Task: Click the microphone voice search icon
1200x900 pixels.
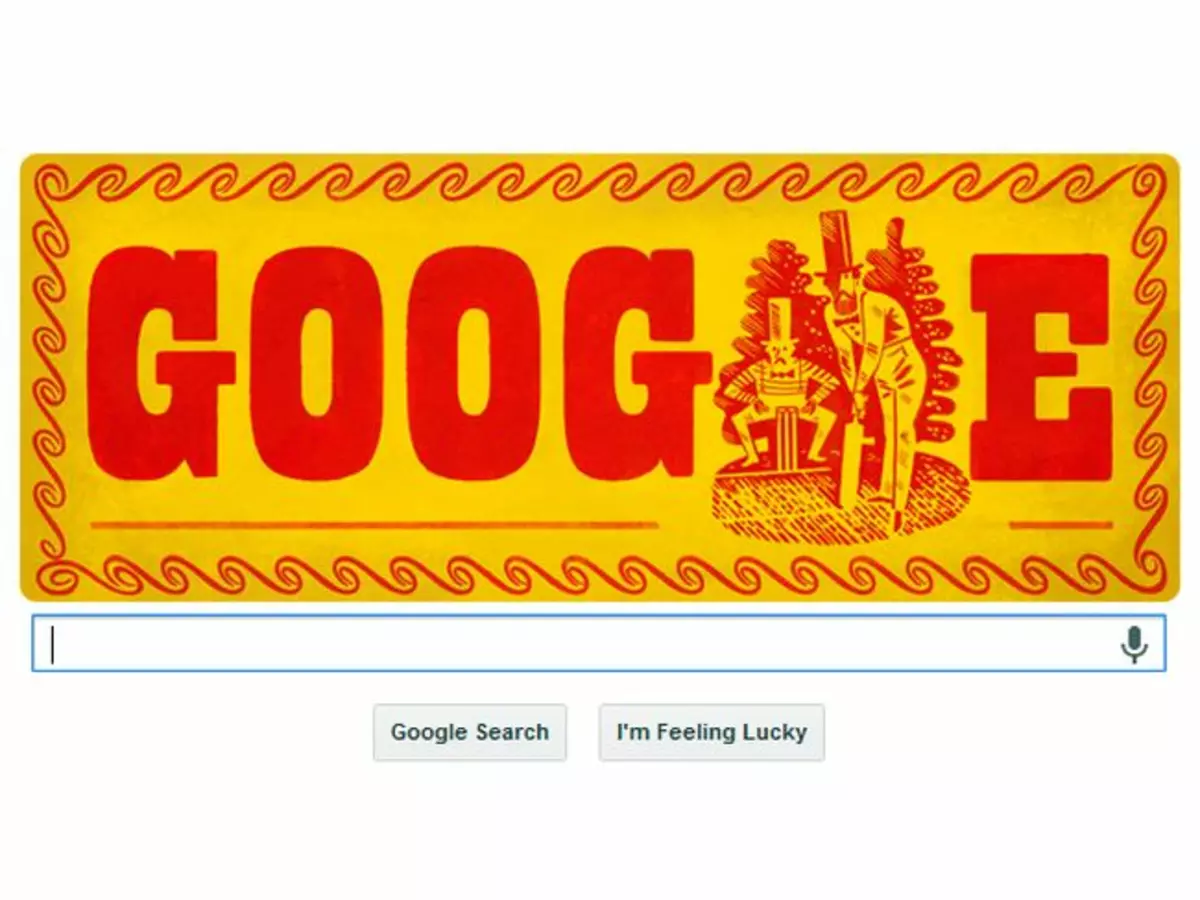Action: coord(1133,645)
